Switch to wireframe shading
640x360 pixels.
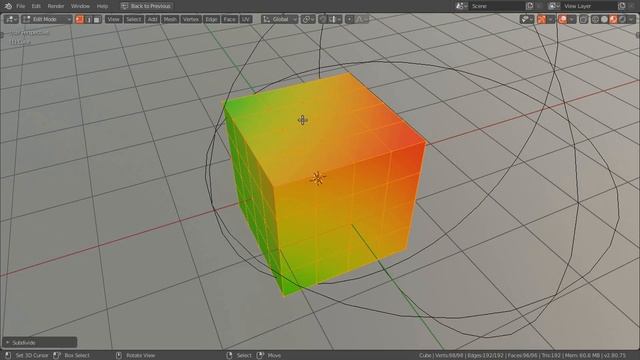596,19
